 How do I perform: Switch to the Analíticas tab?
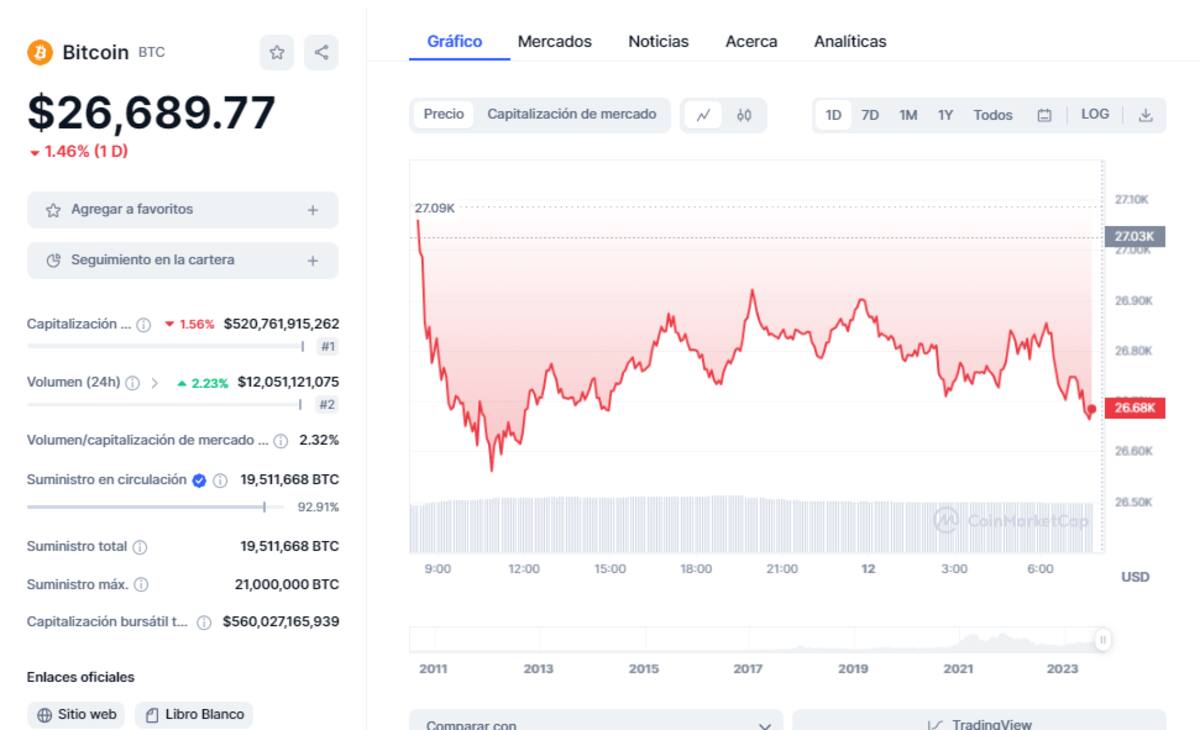850,42
